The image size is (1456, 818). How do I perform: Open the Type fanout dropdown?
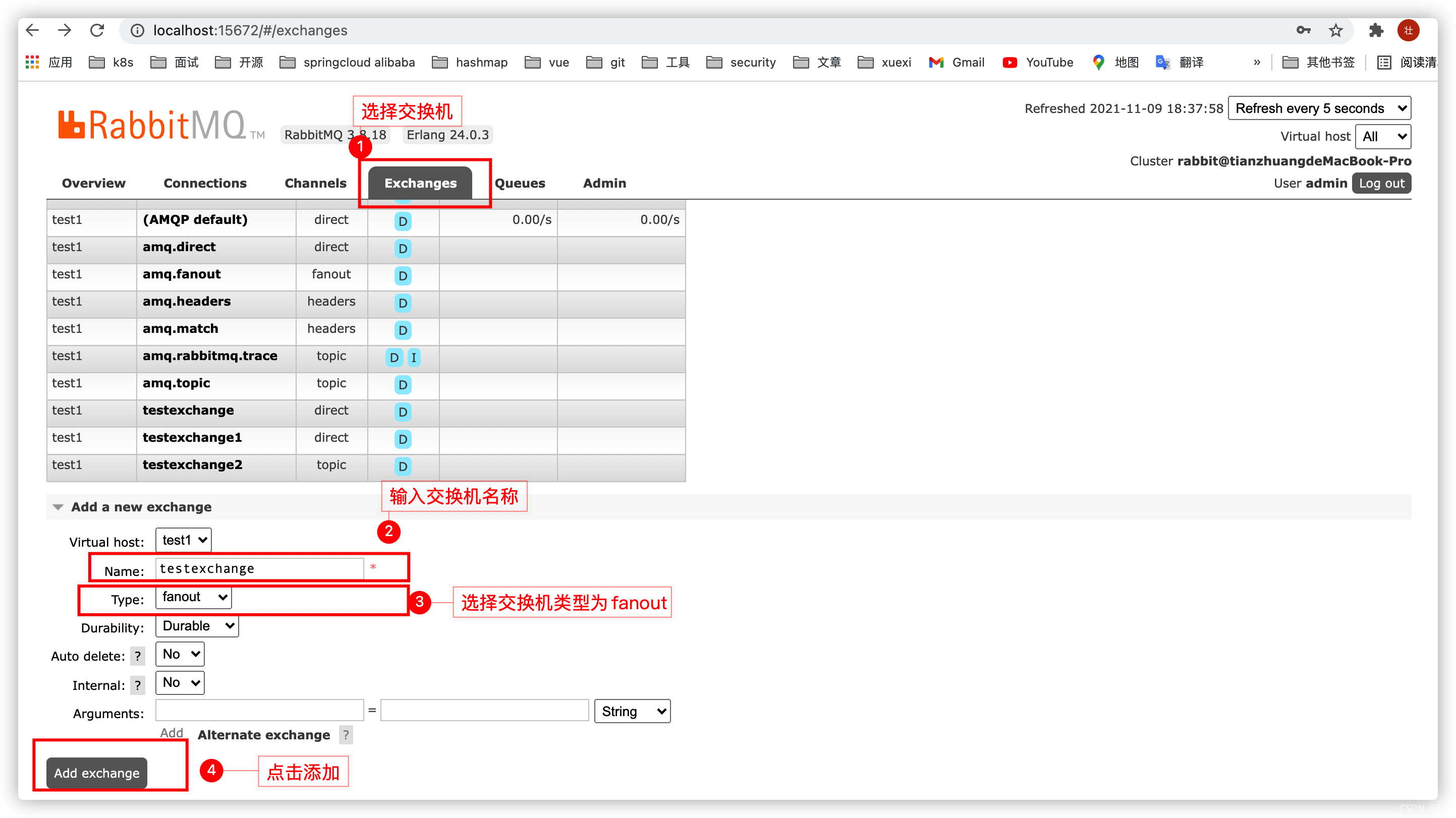pos(193,597)
